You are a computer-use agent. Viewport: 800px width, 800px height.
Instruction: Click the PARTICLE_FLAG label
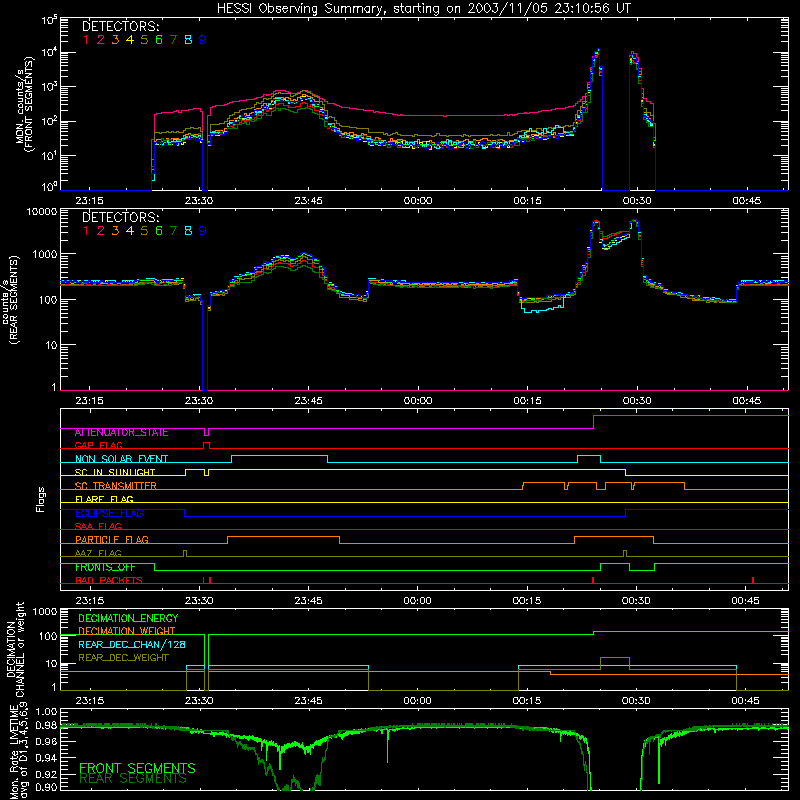112,540
